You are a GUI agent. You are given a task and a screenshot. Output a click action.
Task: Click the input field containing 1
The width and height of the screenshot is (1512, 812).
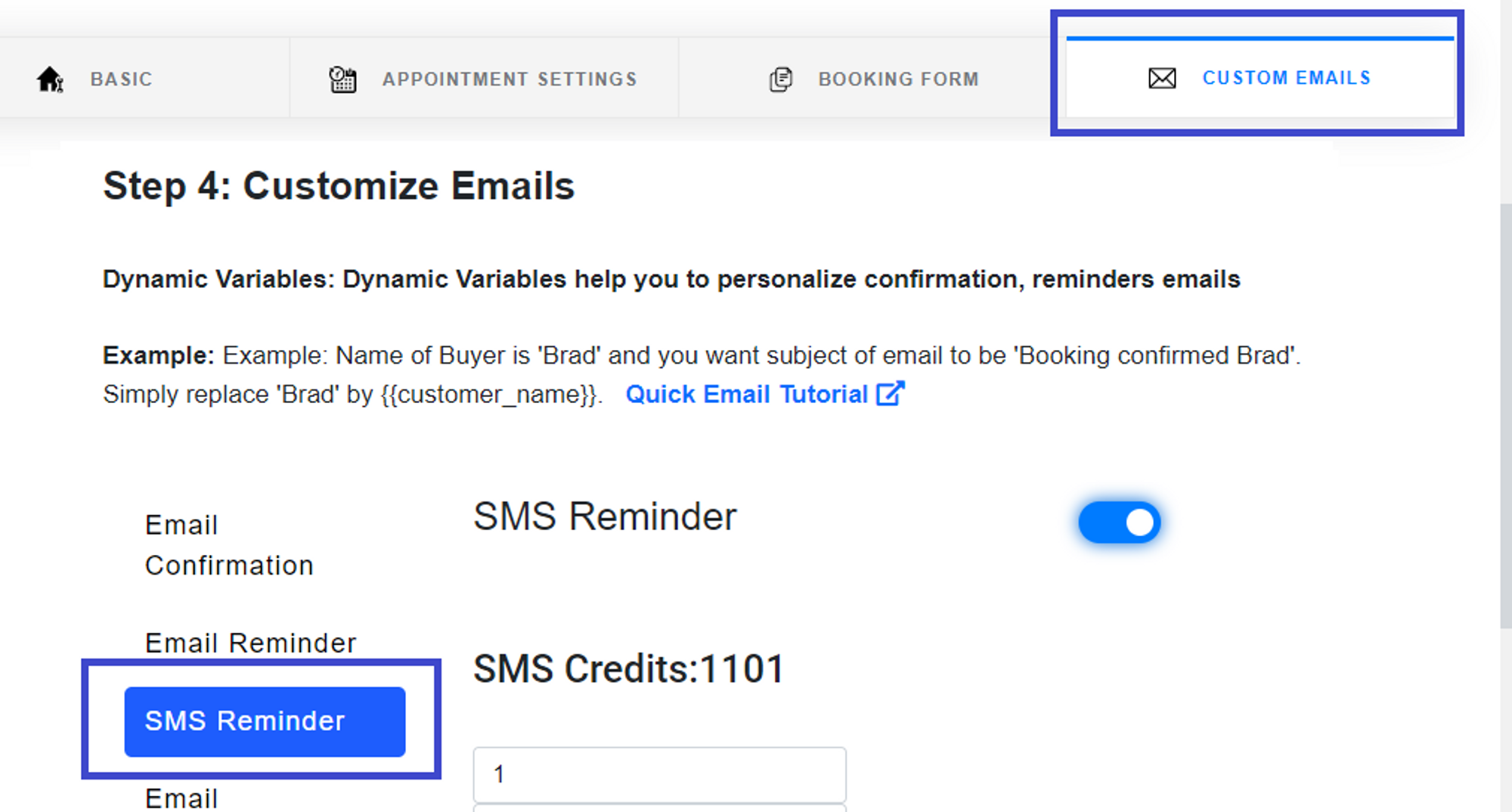tap(659, 774)
